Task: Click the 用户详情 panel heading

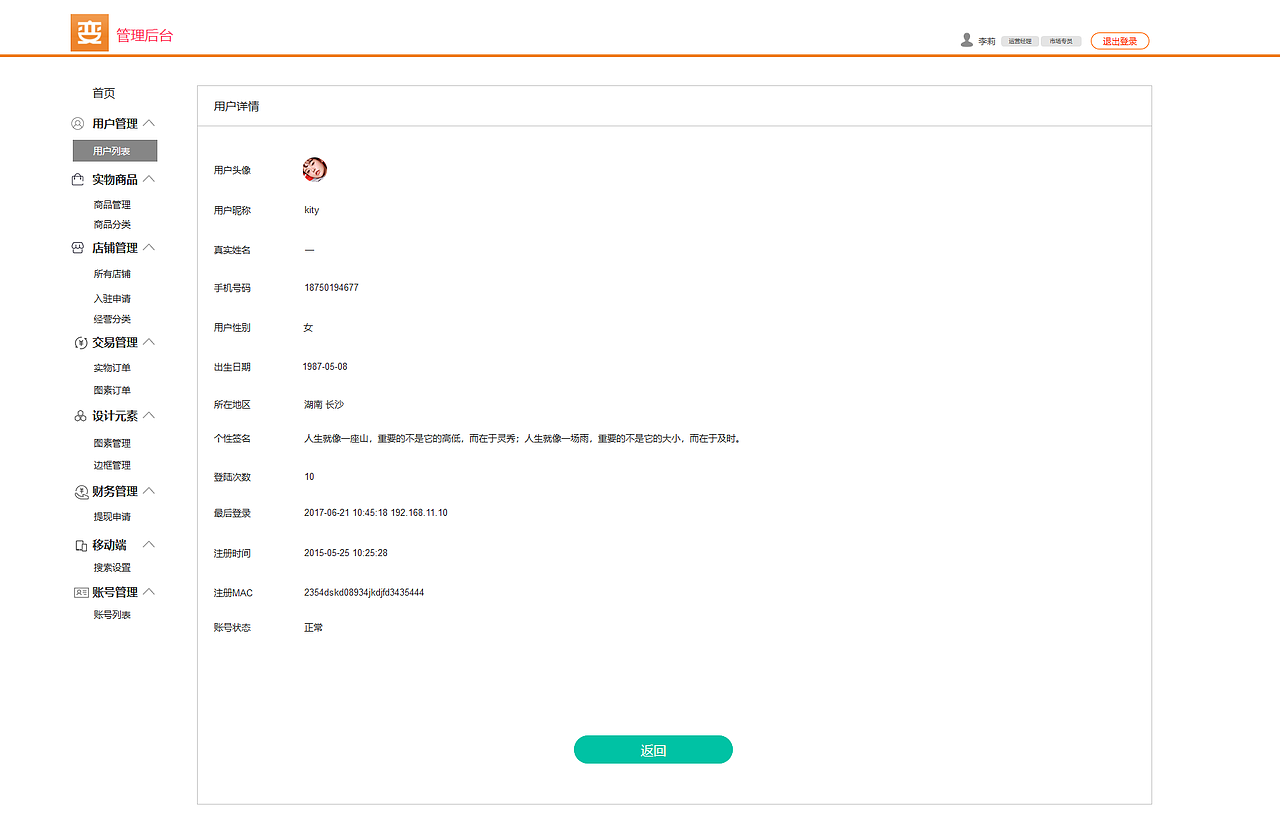Action: pyautogui.click(x=236, y=106)
